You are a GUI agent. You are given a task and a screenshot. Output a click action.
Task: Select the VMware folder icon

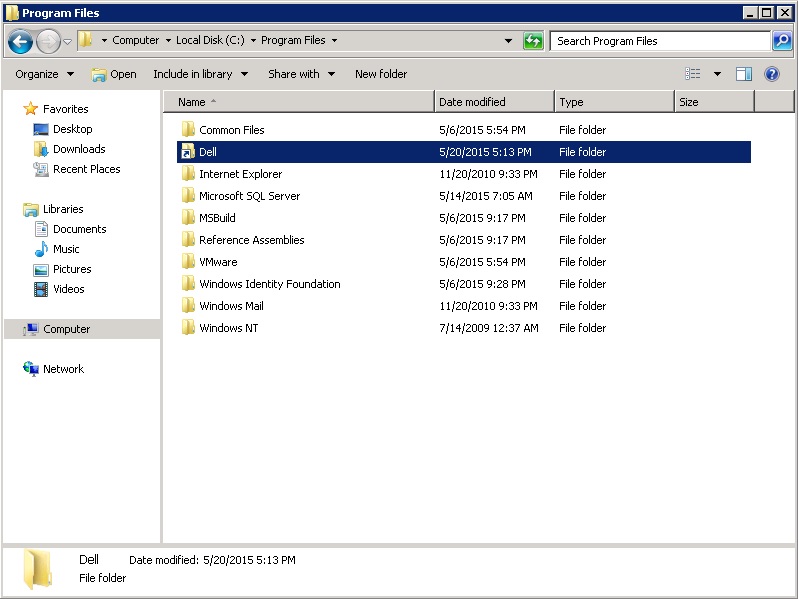tap(187, 262)
